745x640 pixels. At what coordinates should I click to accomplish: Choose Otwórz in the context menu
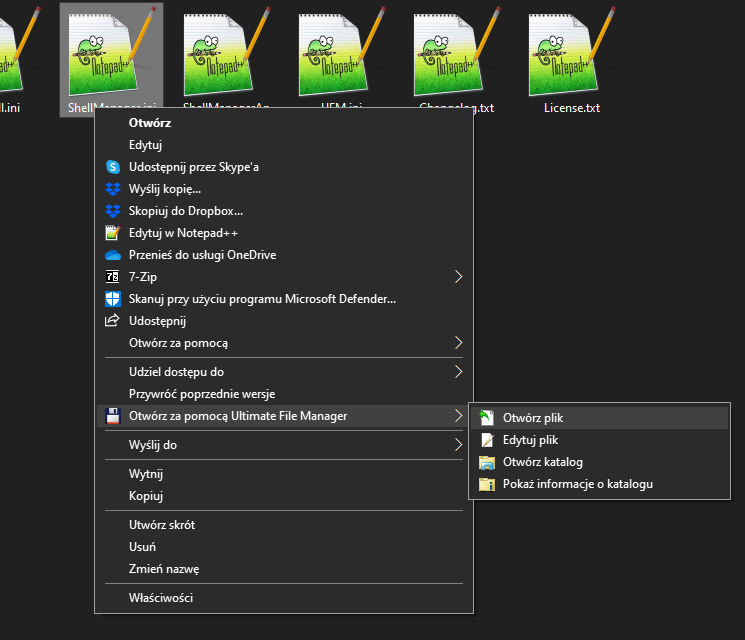click(284, 123)
